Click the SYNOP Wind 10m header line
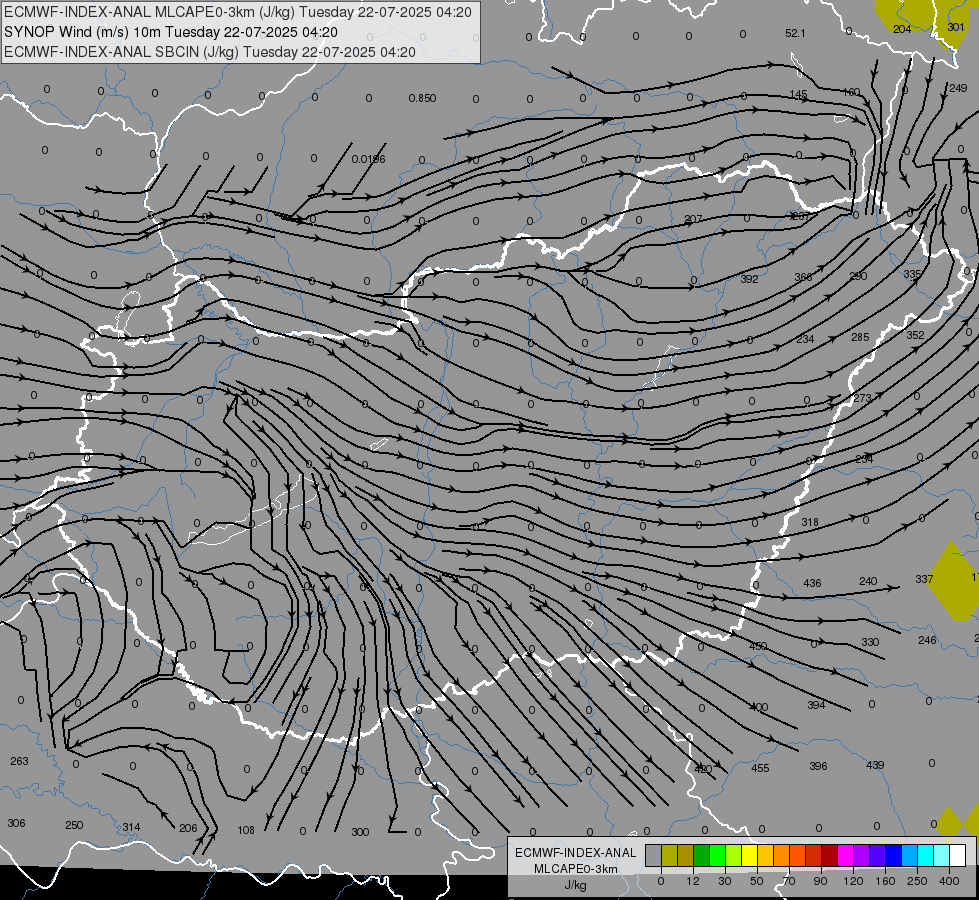The height and width of the screenshot is (900, 979). click(x=170, y=32)
